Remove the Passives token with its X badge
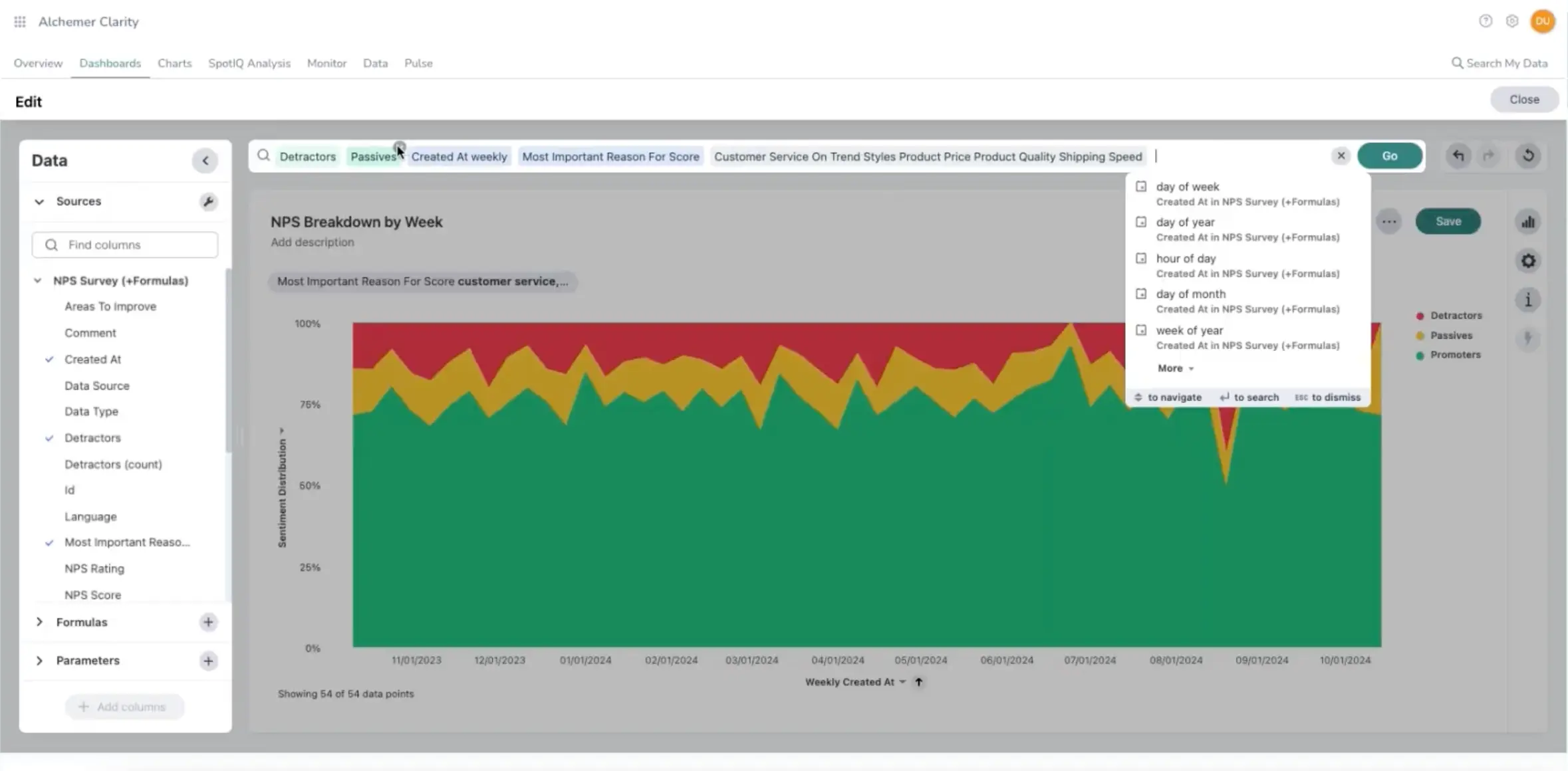Screen dimensions: 1568x771 (x=399, y=147)
